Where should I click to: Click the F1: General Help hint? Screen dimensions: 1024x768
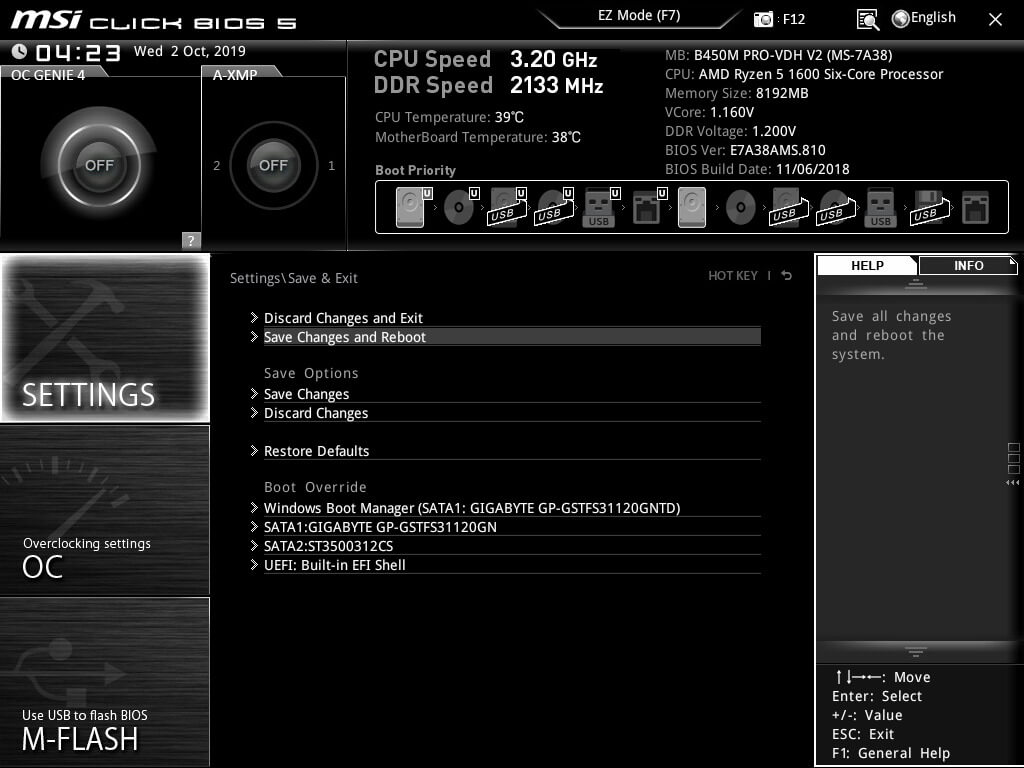891,753
